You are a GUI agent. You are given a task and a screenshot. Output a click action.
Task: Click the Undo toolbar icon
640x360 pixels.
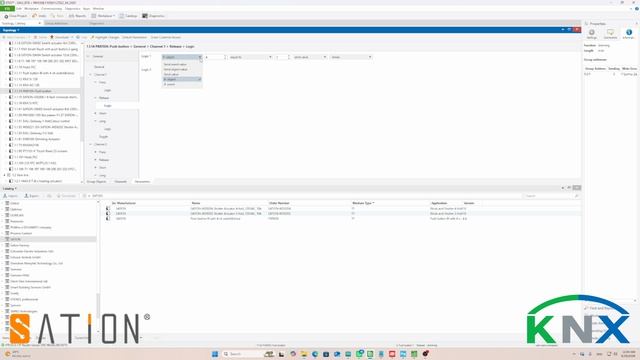tap(35, 16)
